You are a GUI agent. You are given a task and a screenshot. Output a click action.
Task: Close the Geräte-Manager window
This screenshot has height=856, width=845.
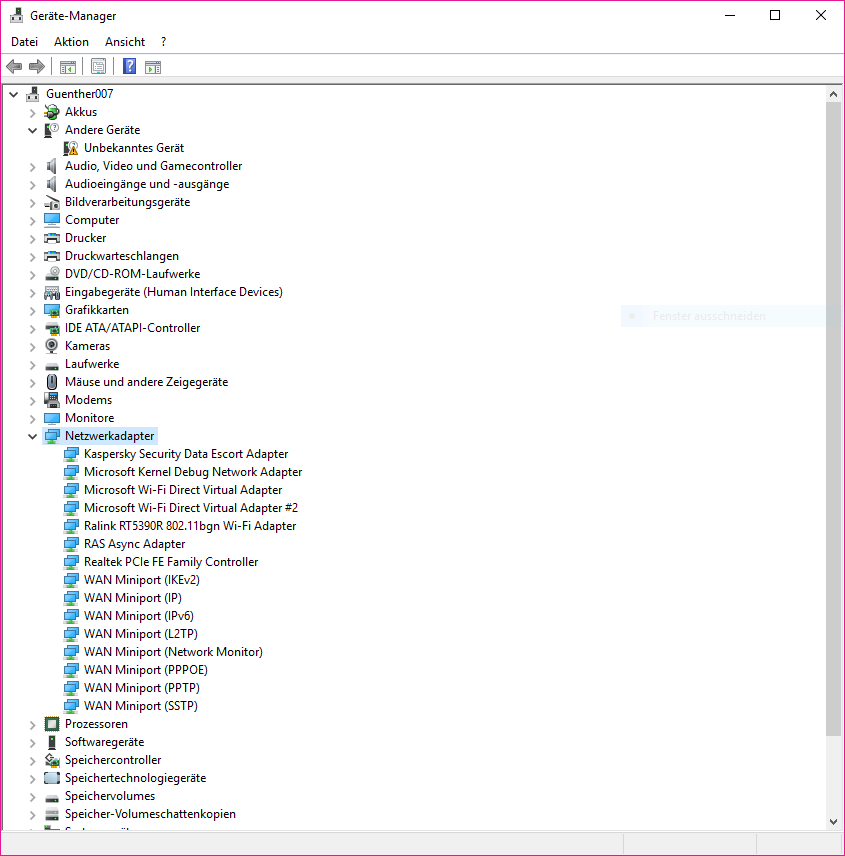[x=820, y=15]
